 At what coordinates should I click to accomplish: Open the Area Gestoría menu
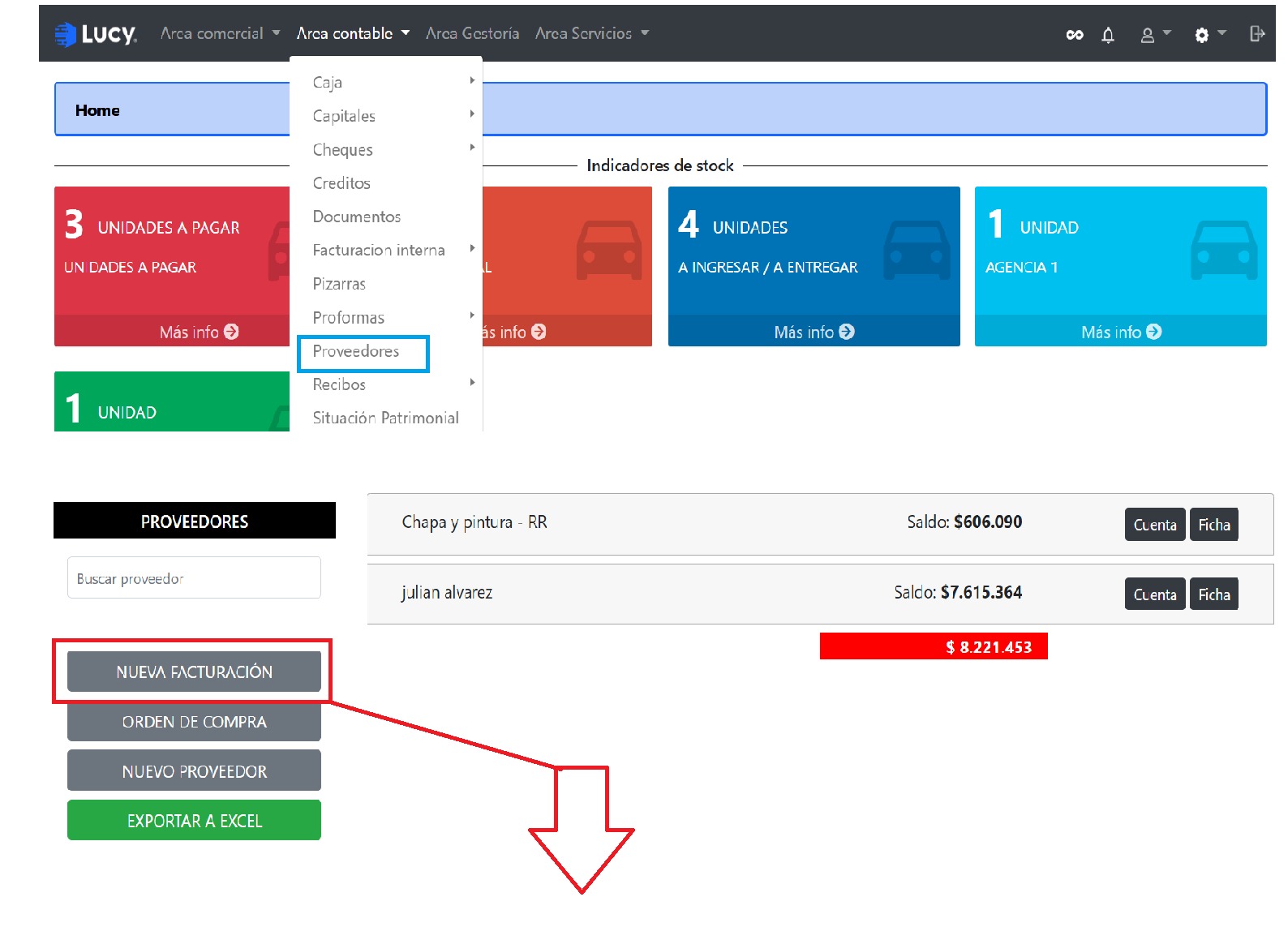pyautogui.click(x=473, y=33)
